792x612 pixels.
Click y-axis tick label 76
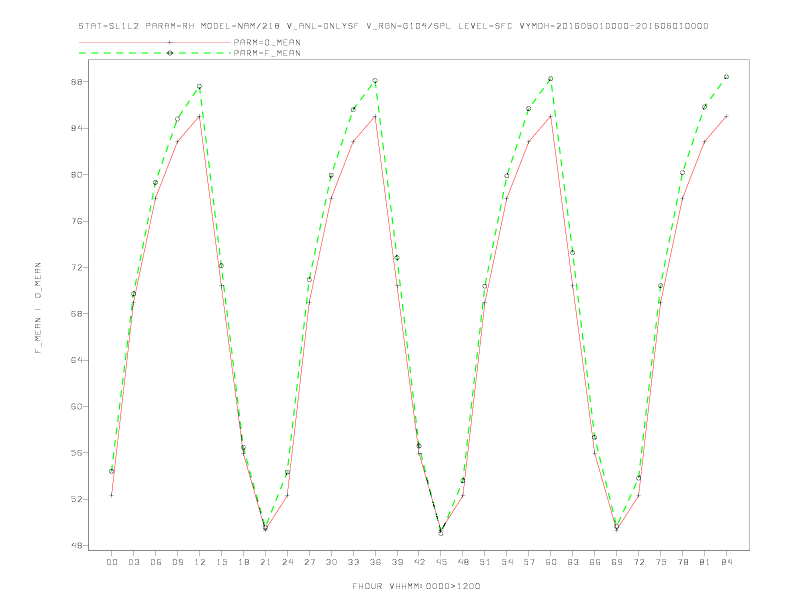[x=76, y=221]
